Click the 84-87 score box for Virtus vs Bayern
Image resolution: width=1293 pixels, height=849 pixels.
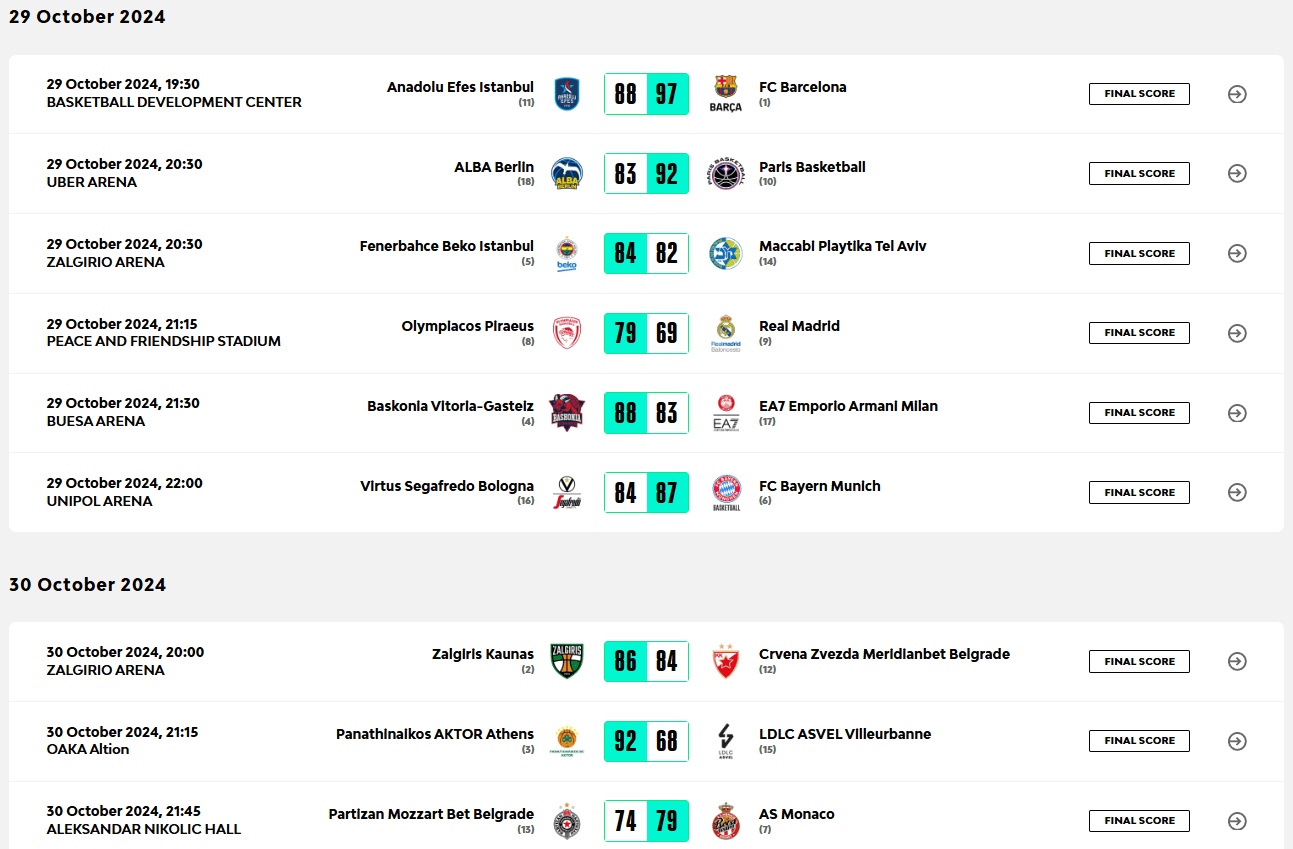tap(646, 493)
